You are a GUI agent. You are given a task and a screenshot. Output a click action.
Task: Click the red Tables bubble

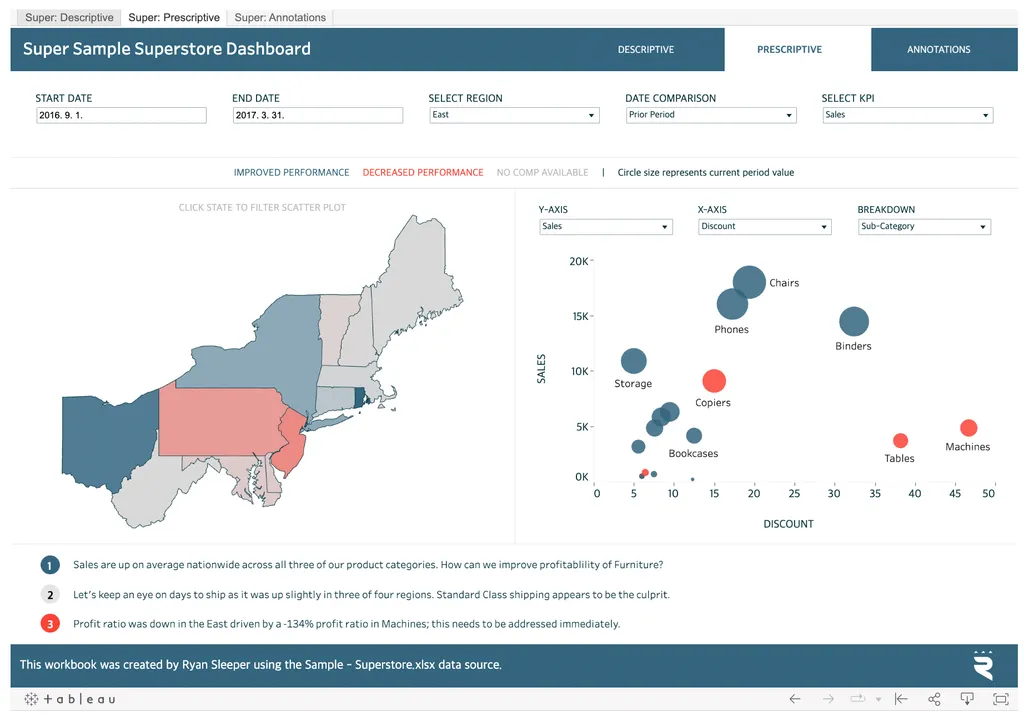point(901,441)
